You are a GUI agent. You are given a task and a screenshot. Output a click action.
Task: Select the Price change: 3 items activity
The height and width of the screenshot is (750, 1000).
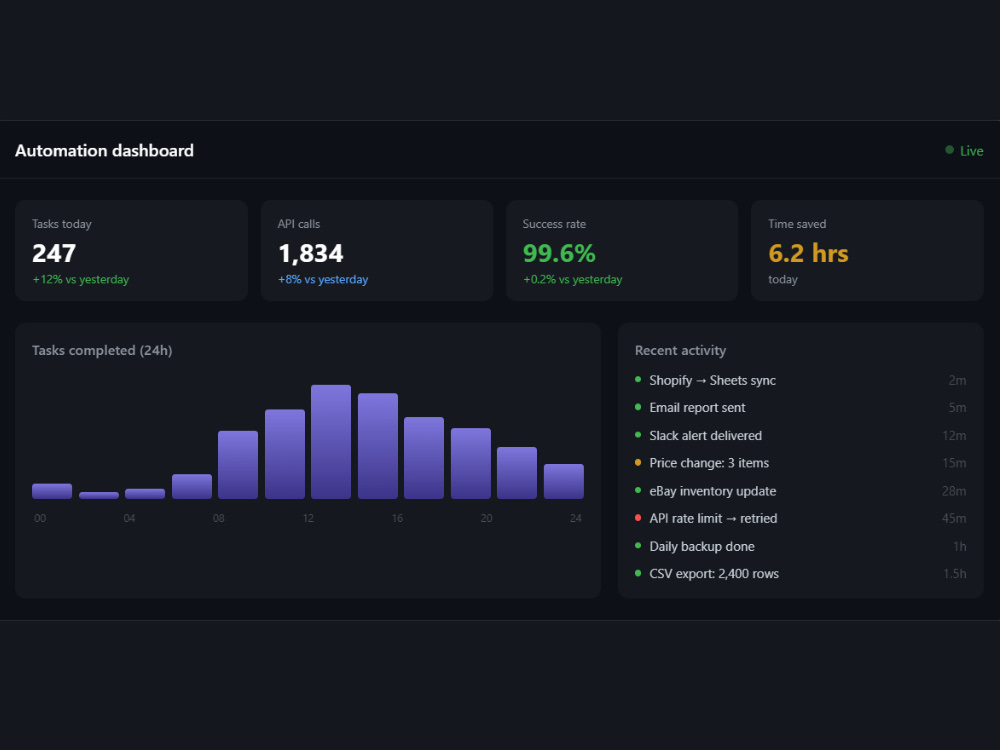pyautogui.click(x=800, y=463)
